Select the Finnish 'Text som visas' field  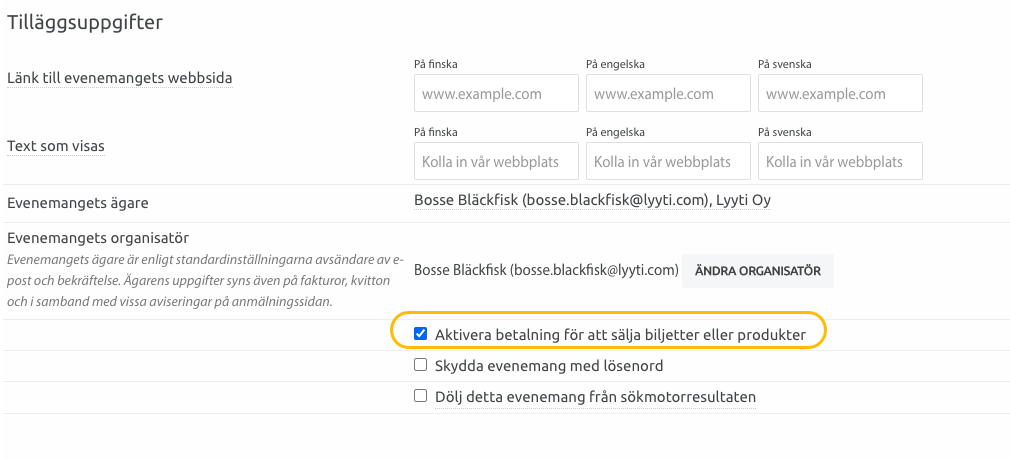(x=496, y=161)
